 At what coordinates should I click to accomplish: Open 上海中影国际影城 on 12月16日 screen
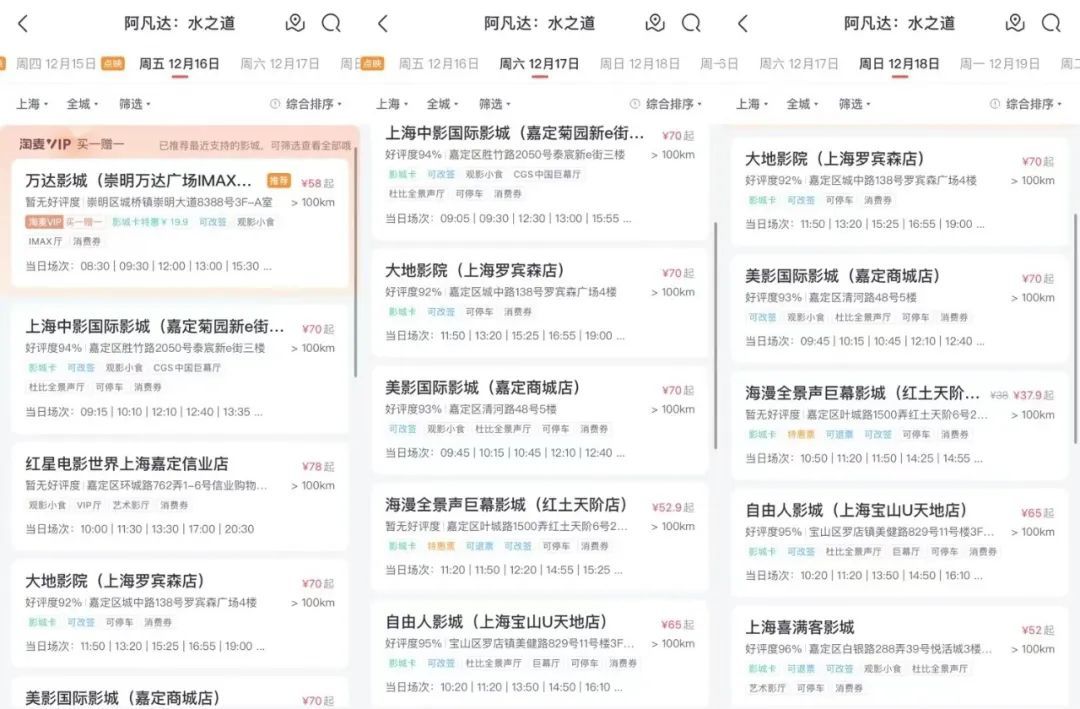(180, 369)
